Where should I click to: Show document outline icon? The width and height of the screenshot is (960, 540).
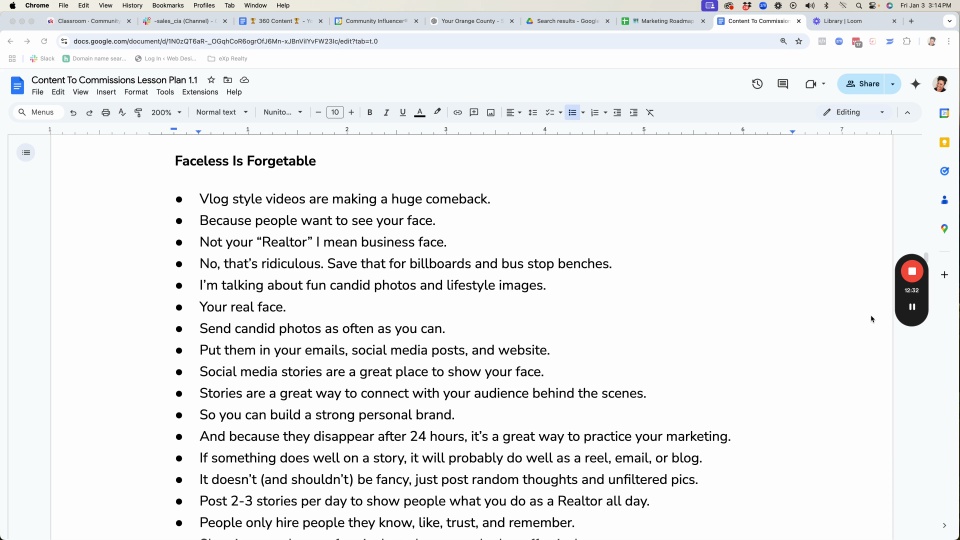click(x=26, y=152)
